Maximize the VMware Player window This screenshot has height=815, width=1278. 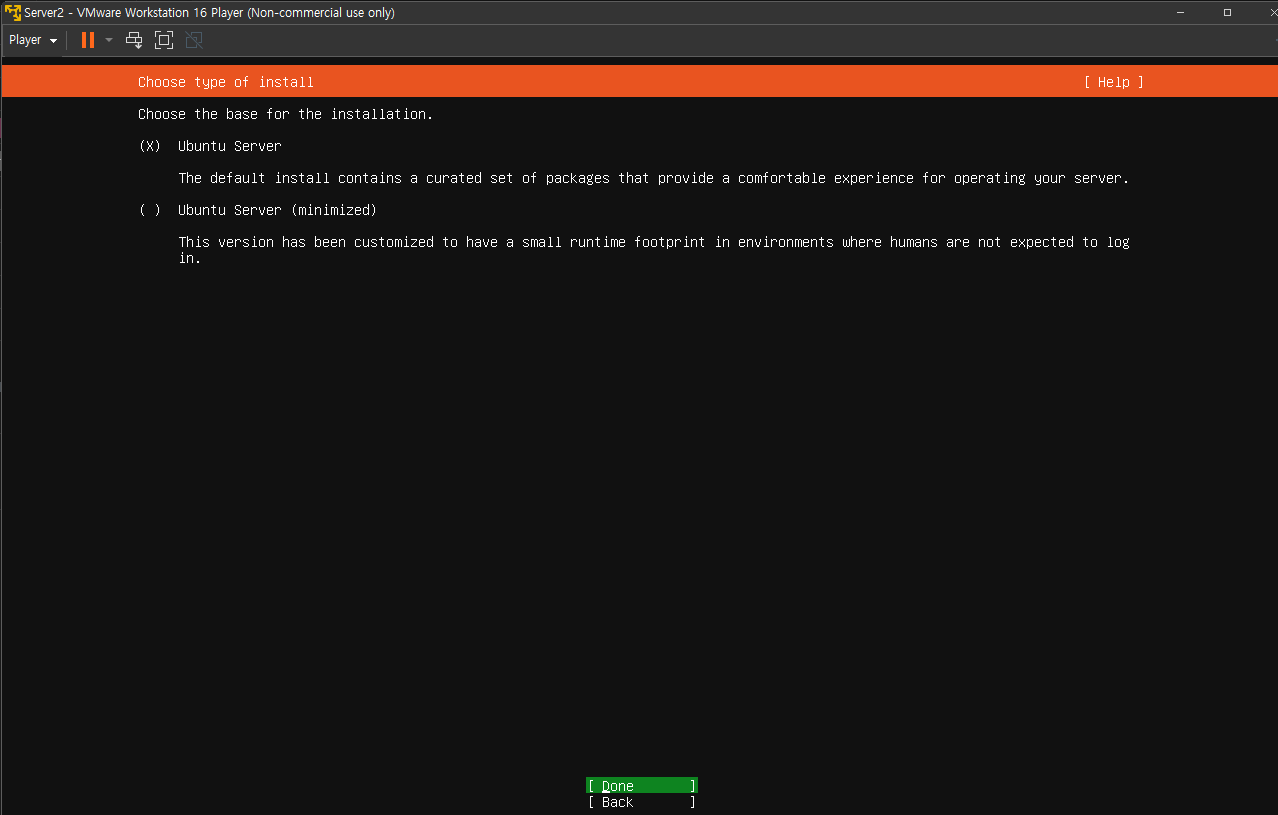click(x=1227, y=12)
